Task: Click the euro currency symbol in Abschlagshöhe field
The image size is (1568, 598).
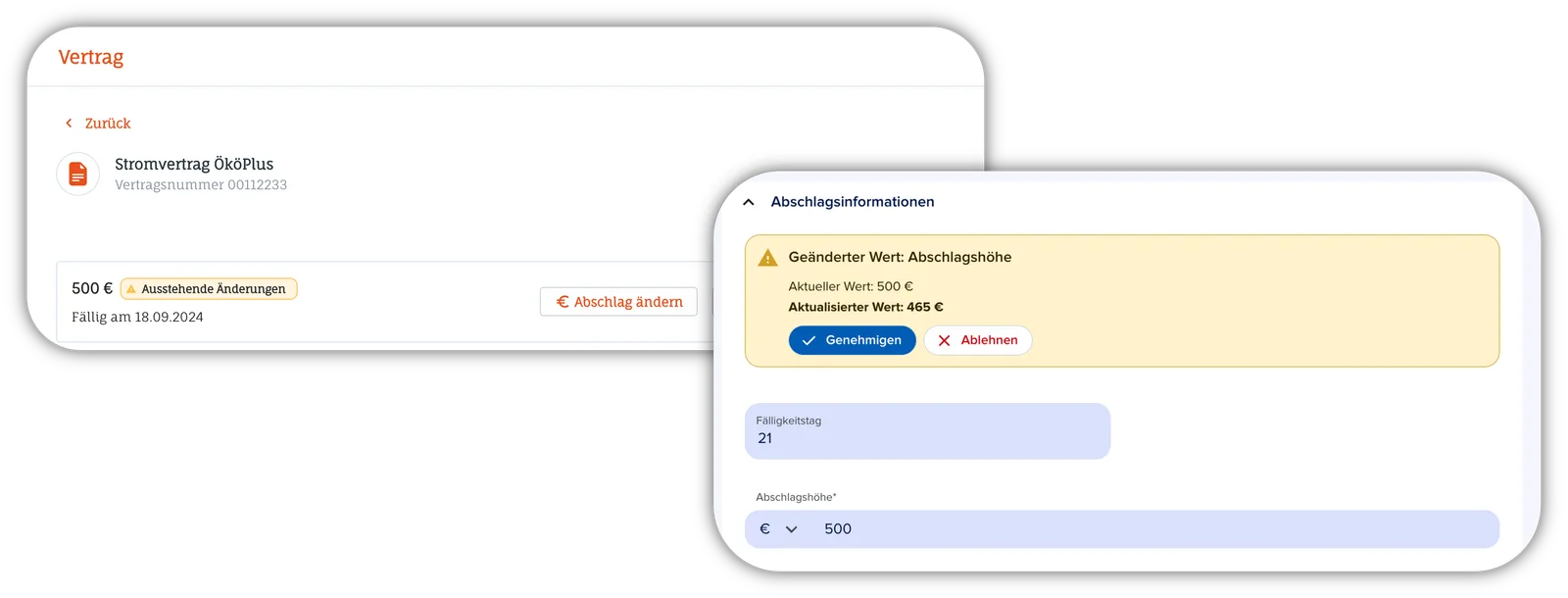Action: 764,529
